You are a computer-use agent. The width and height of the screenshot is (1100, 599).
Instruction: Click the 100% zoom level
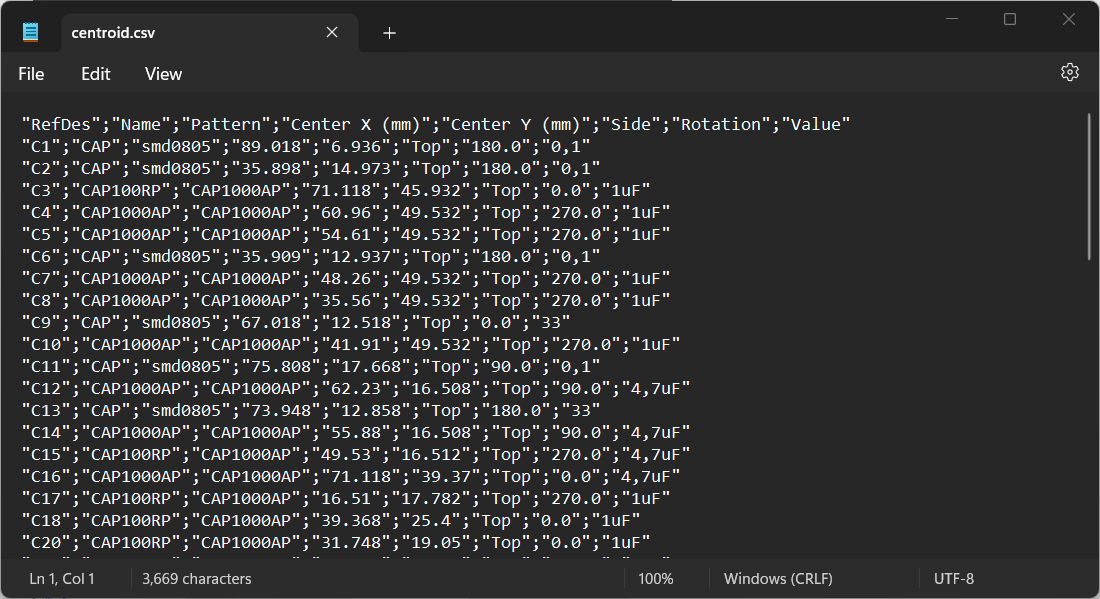click(655, 579)
